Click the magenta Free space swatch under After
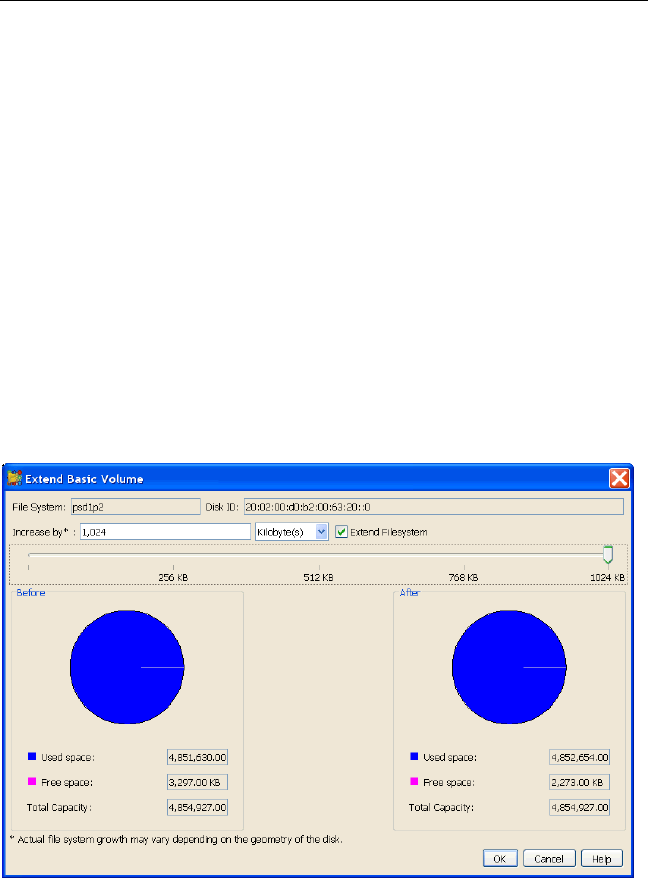648x878 pixels. point(414,781)
